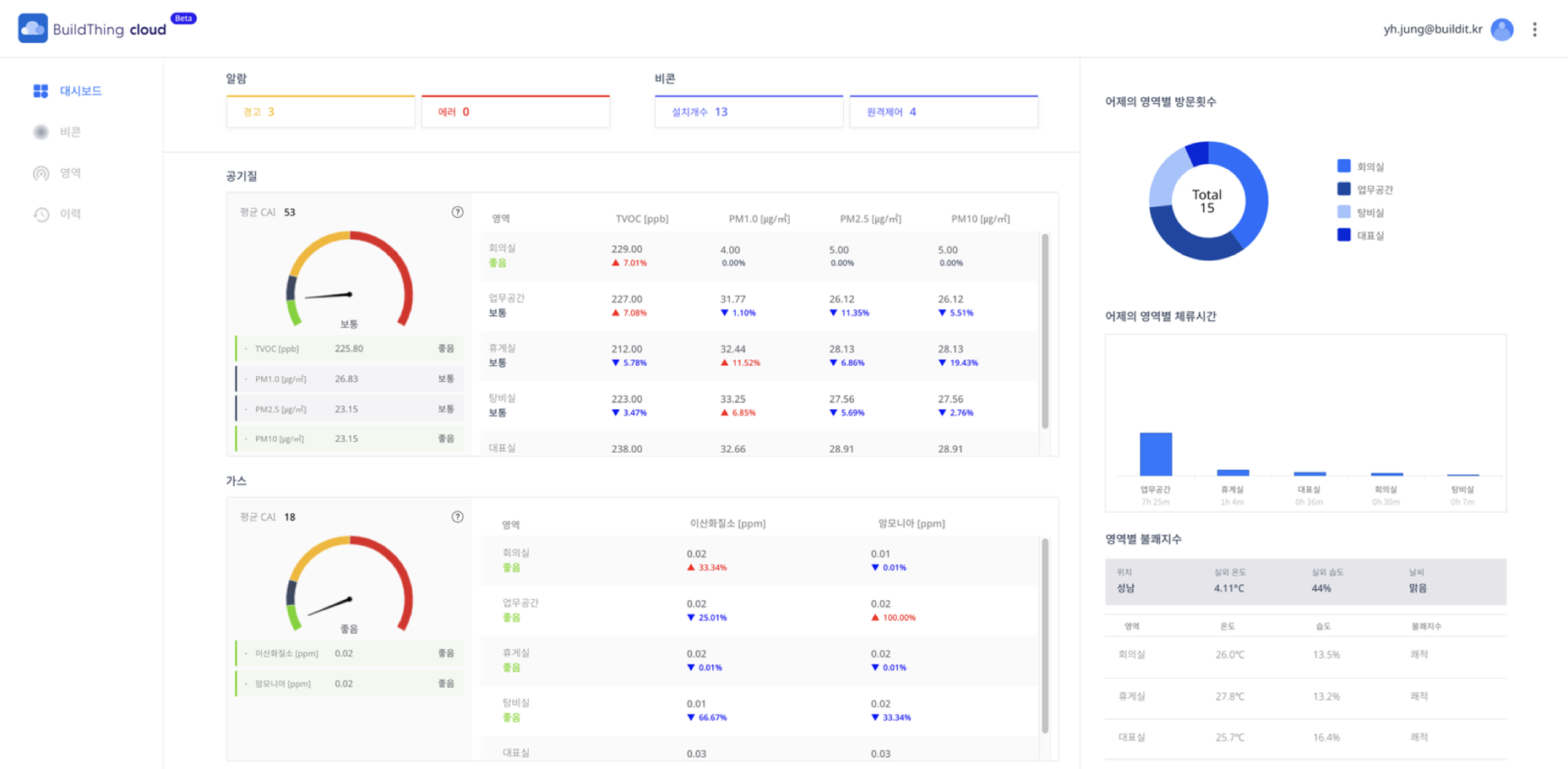Click the yh.jung@buildit.kr account email

(1433, 30)
